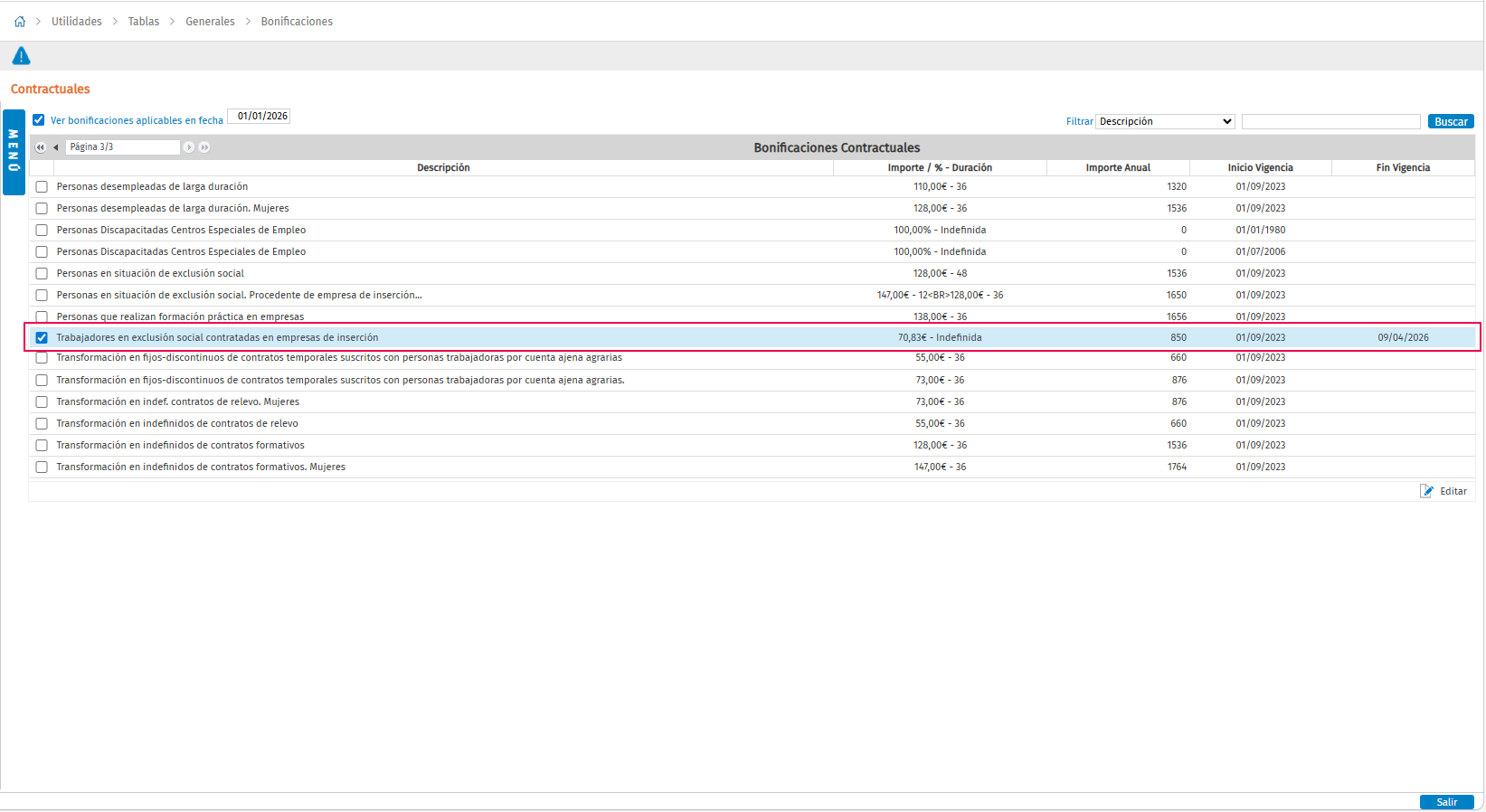This screenshot has width=1486, height=812.
Task: Click the Buscar button
Action: tap(1451, 121)
